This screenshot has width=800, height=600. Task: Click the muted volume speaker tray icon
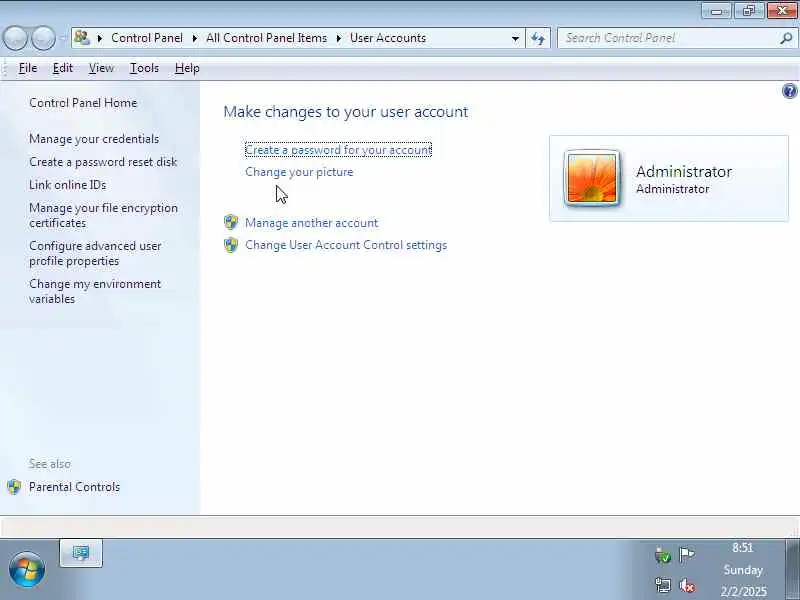(687, 585)
